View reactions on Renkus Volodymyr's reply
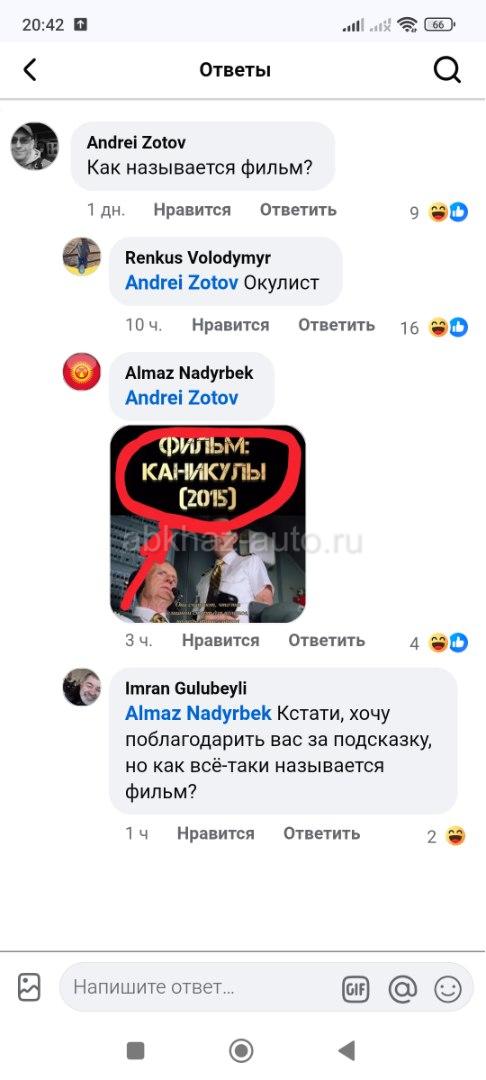This screenshot has width=486, height=1080. tap(434, 327)
